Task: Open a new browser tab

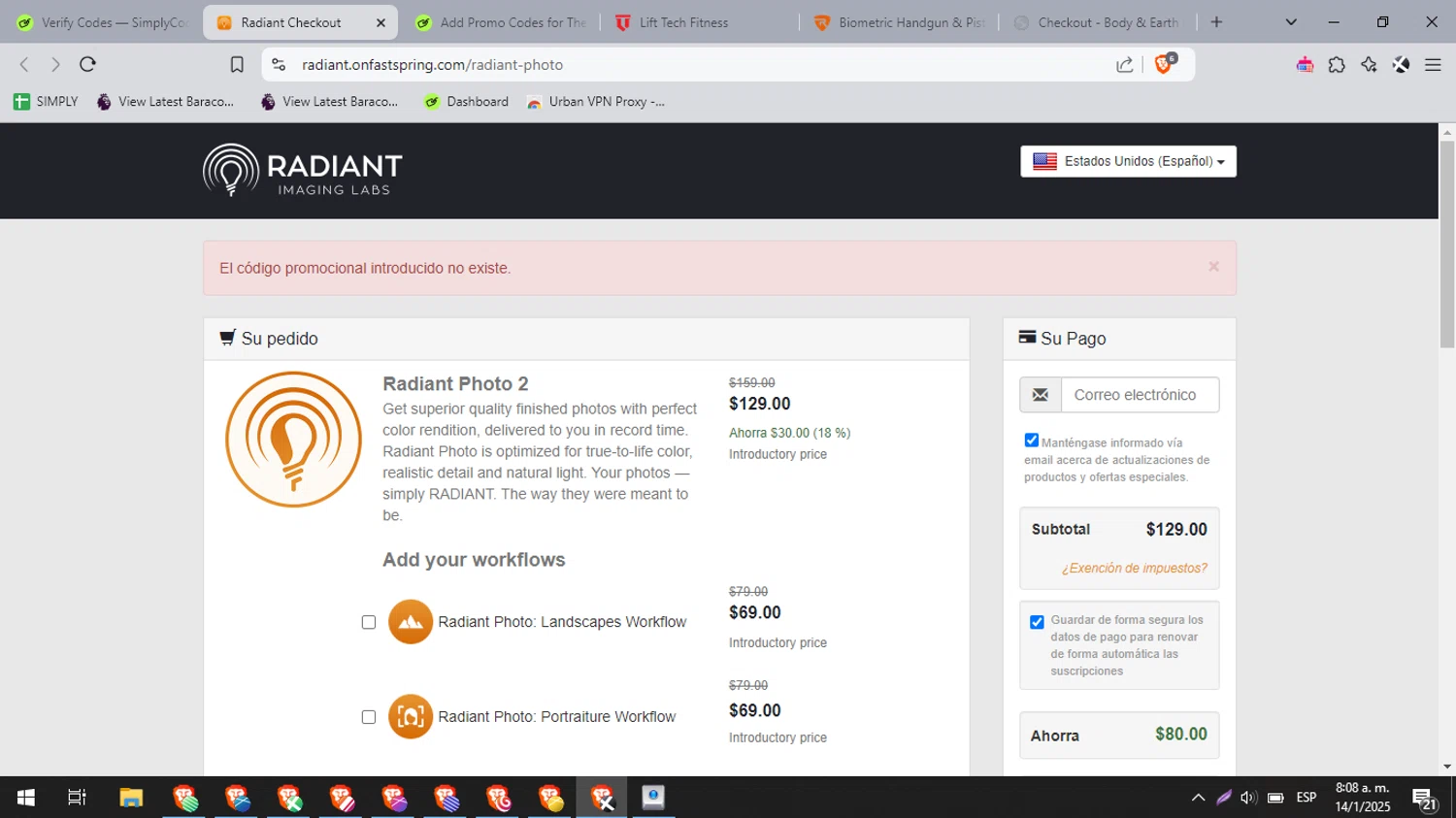Action: (1216, 22)
